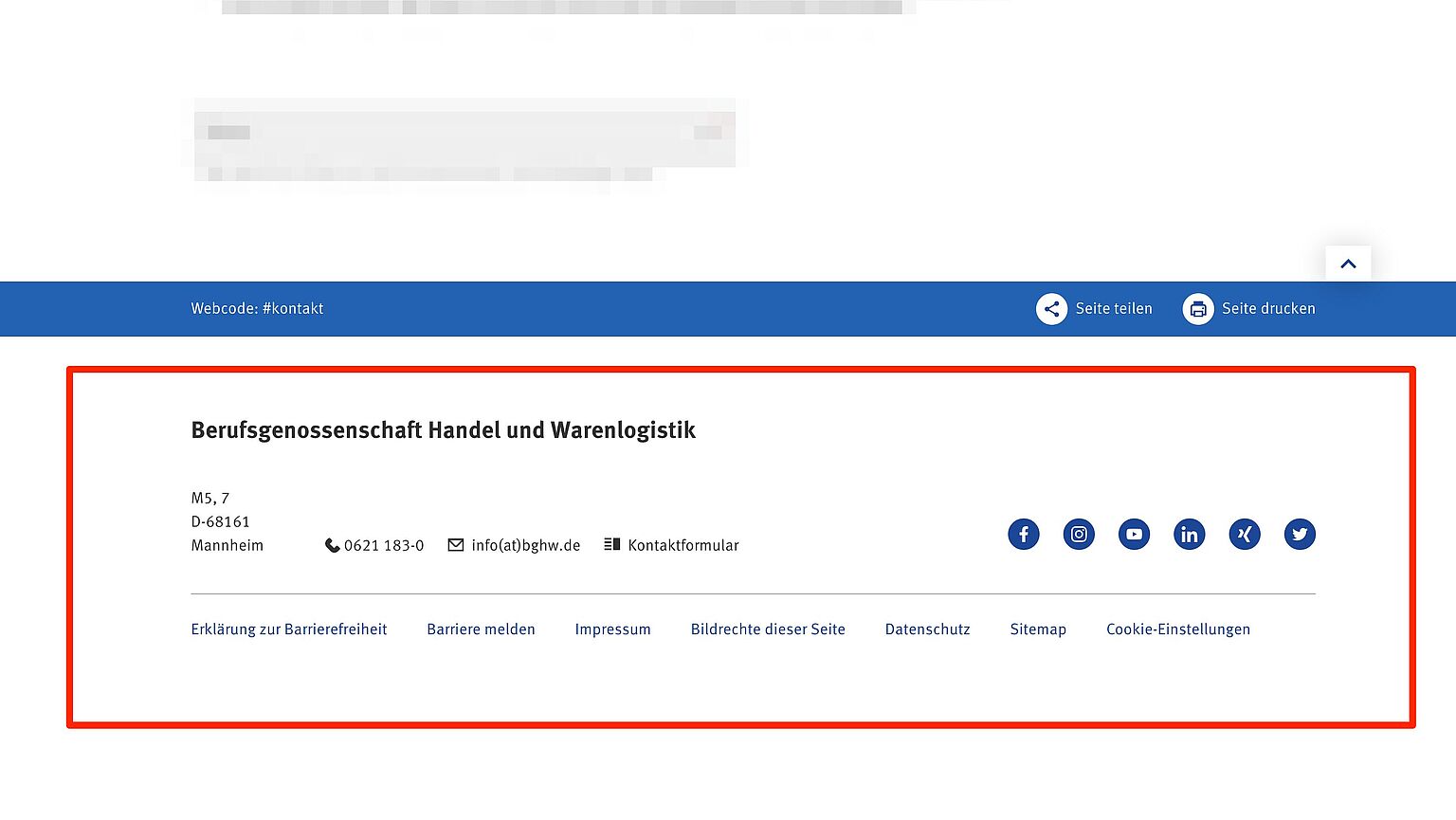Viewport: 1456px width, 820px height.
Task: Click the share icon beside Seite teilen
Action: point(1051,309)
